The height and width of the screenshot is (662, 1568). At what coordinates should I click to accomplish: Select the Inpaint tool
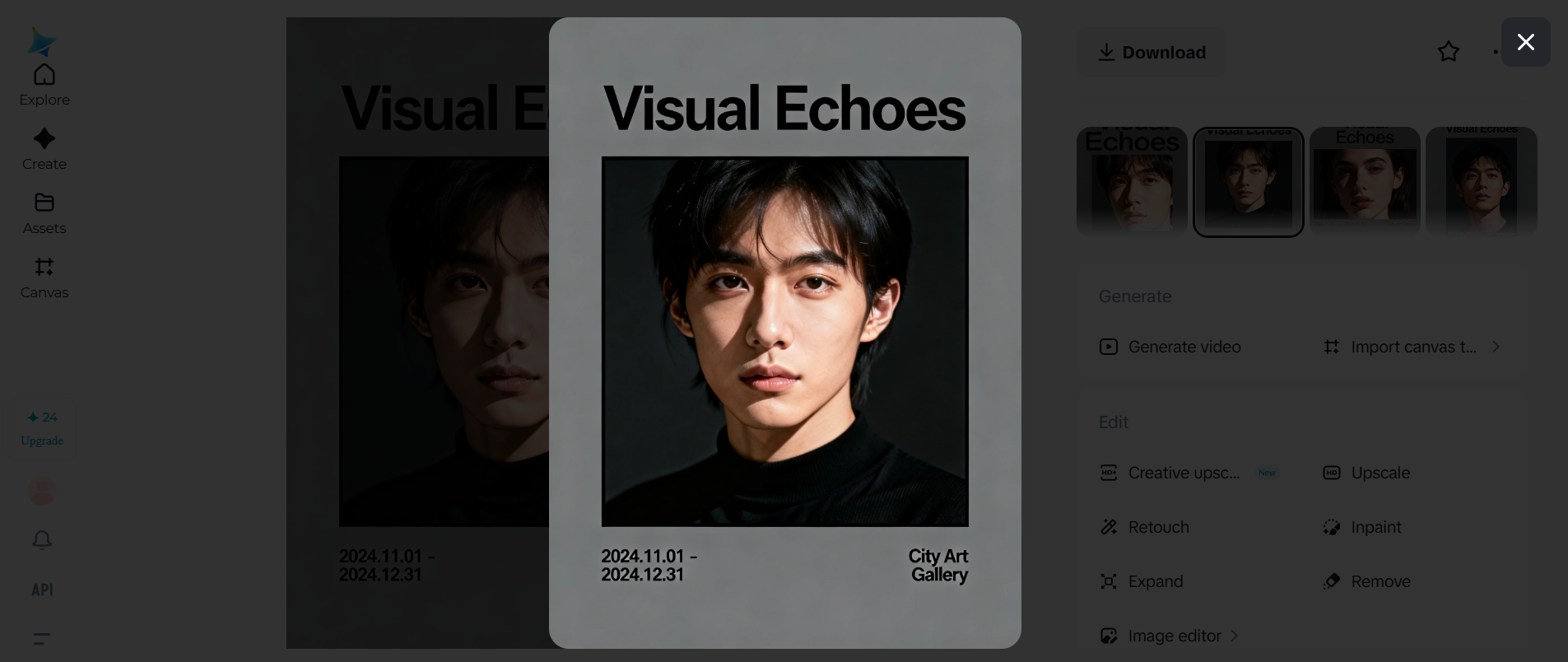coord(1362,527)
